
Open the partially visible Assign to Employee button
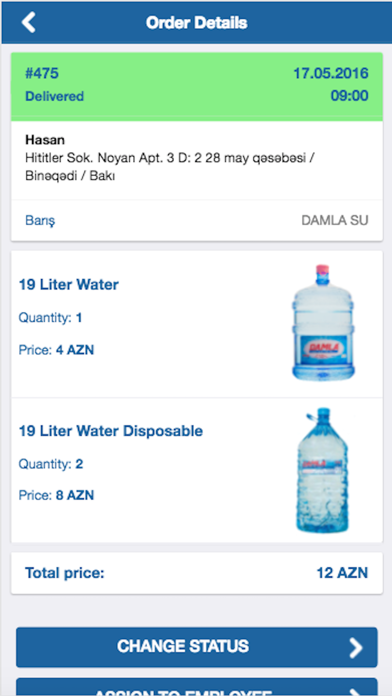[197, 687]
